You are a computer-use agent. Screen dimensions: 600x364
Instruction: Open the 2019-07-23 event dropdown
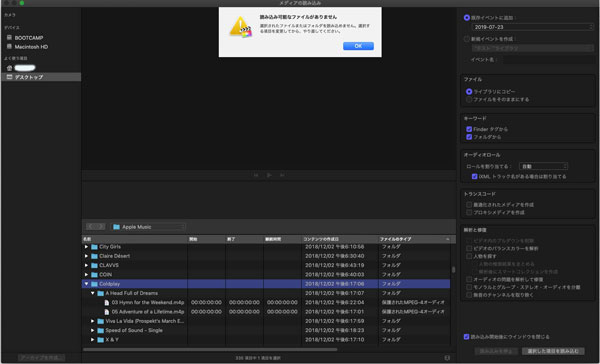(533, 27)
